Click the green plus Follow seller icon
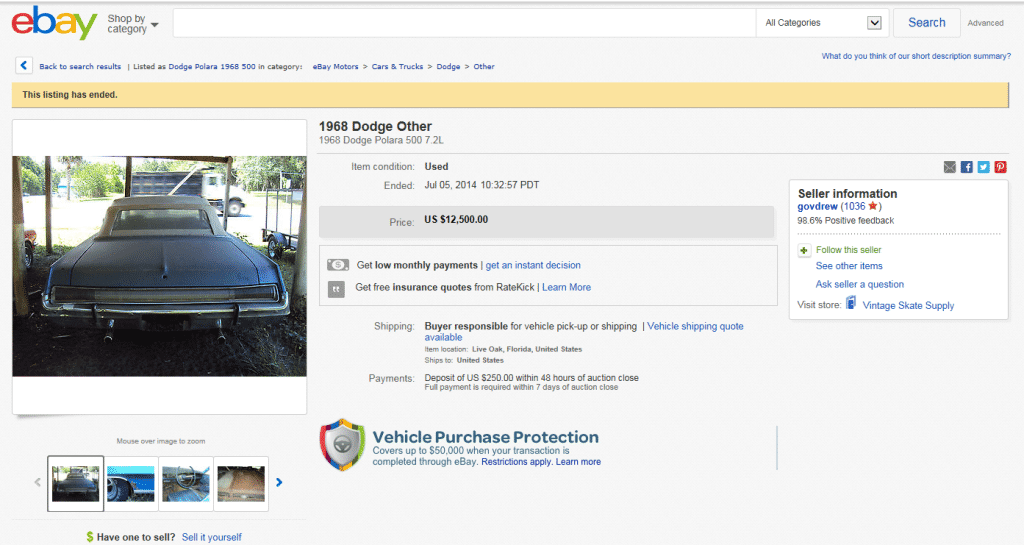Image resolution: width=1024 pixels, height=545 pixels. point(804,250)
